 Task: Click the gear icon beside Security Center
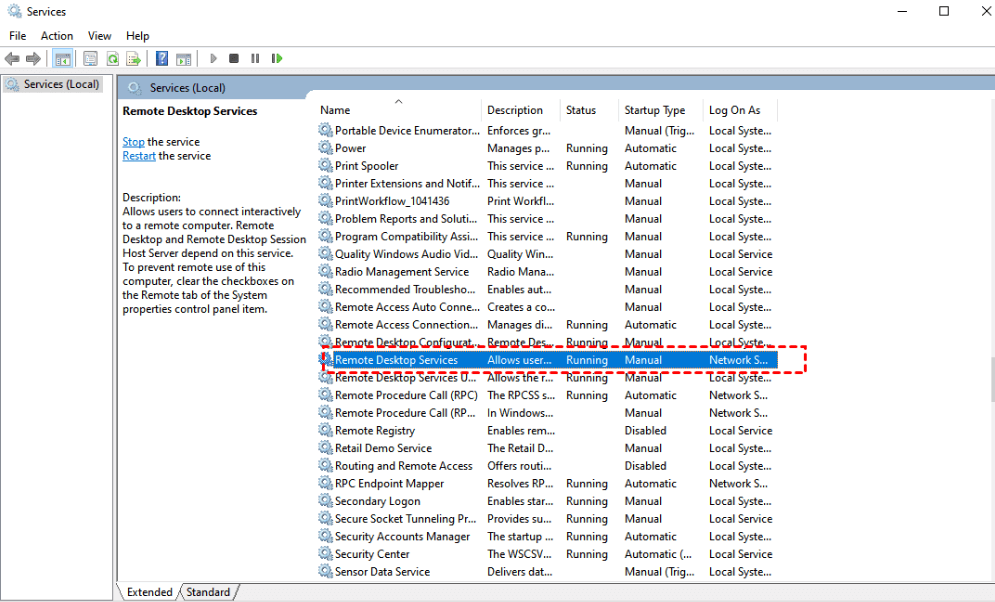326,554
